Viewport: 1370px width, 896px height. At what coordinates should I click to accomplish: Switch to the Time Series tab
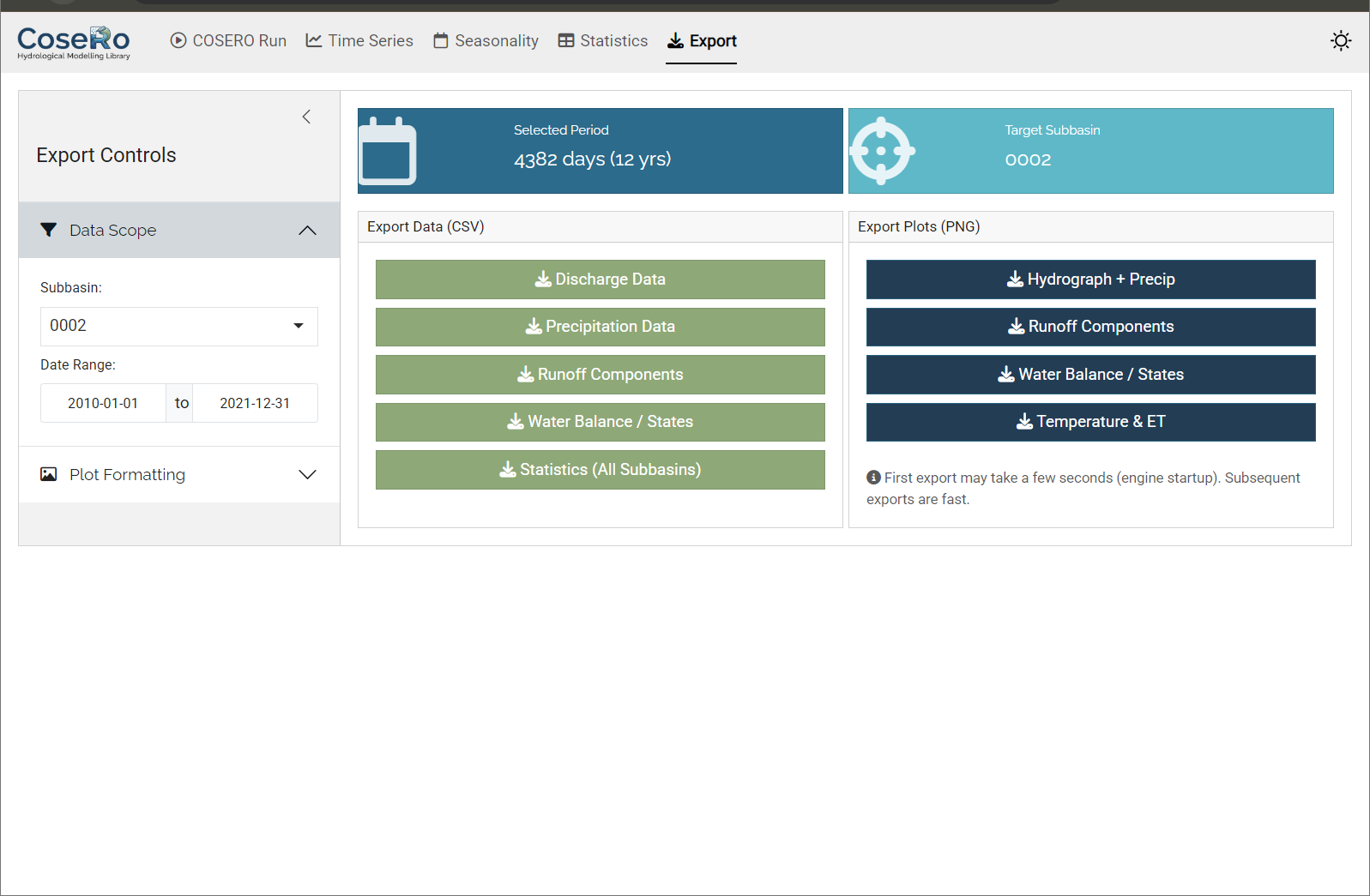[359, 41]
